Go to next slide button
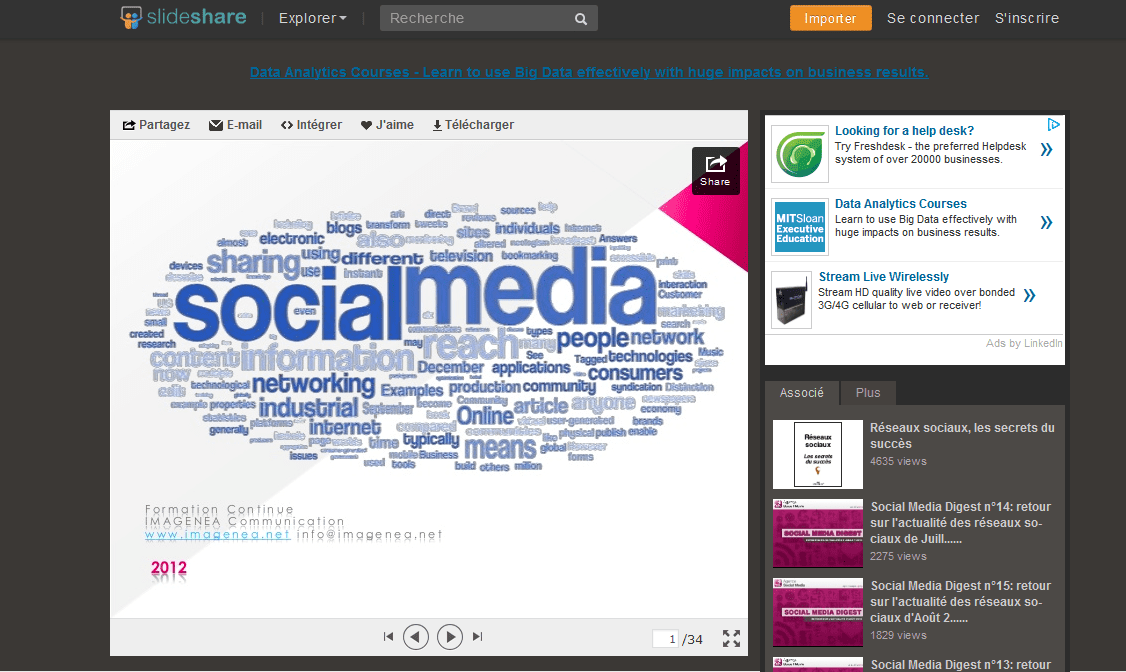The width and height of the screenshot is (1126, 672). (x=450, y=637)
